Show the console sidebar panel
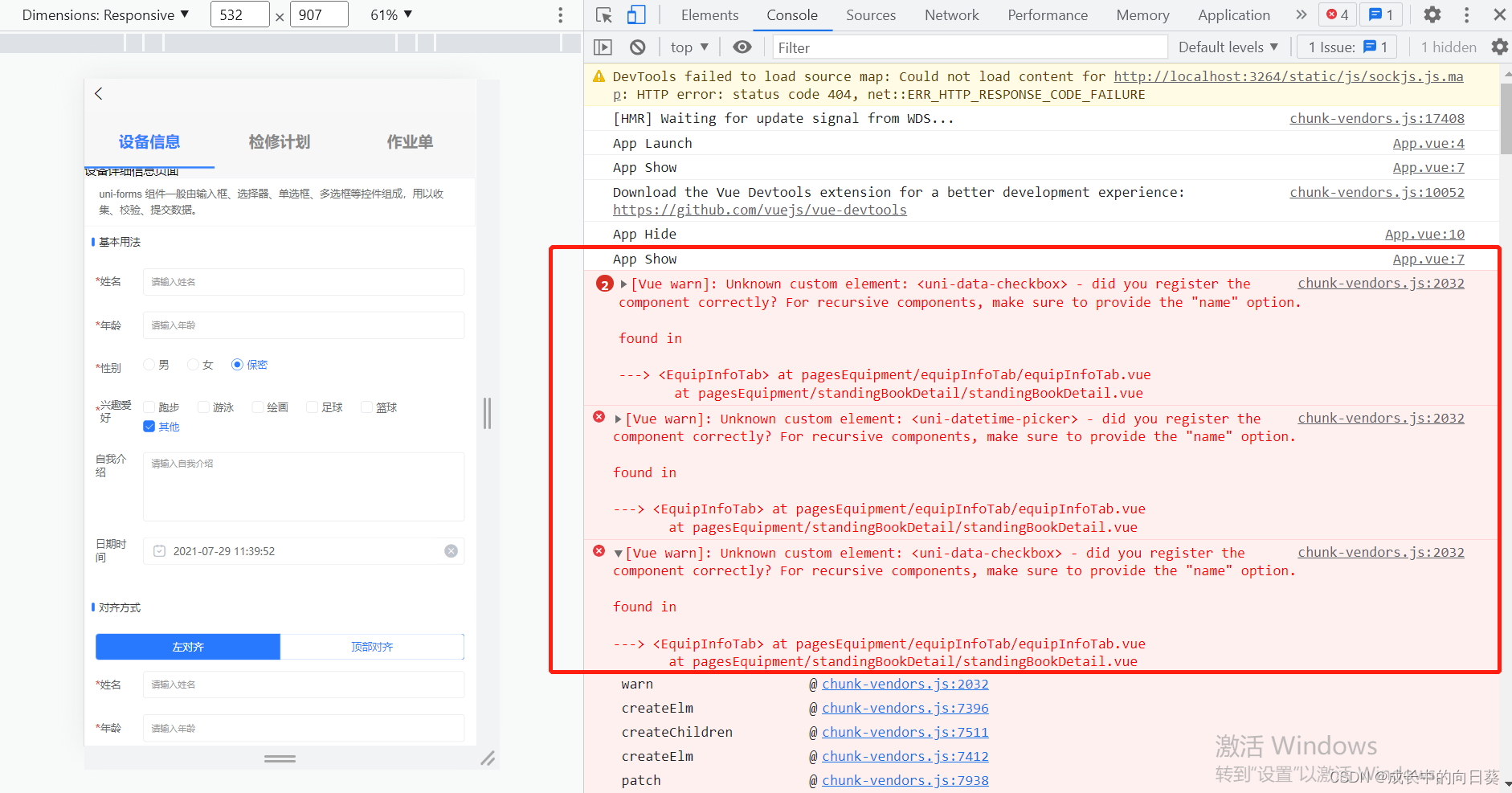Screen dimensions: 1512x793 (x=603, y=47)
